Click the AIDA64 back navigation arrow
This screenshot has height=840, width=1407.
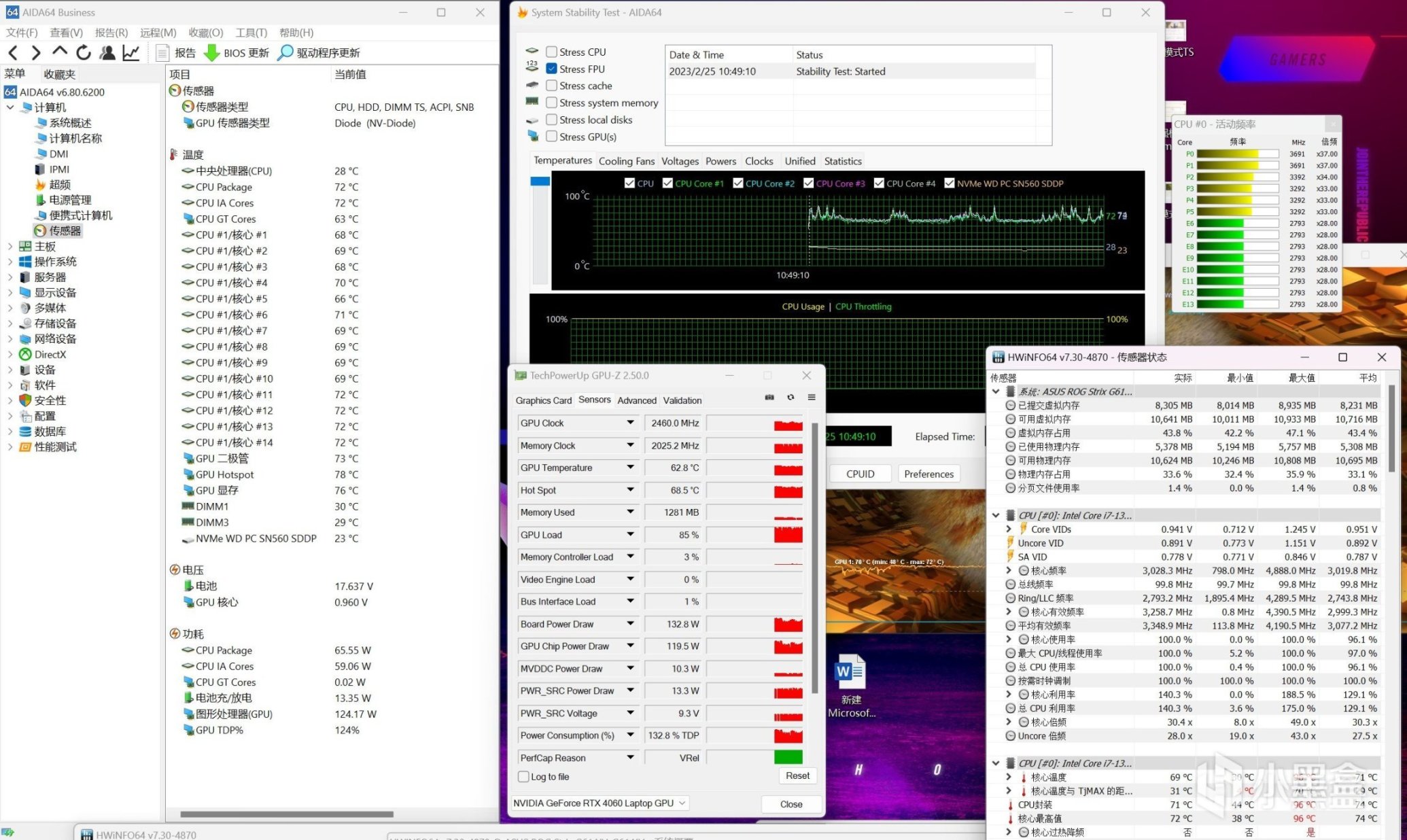[13, 52]
